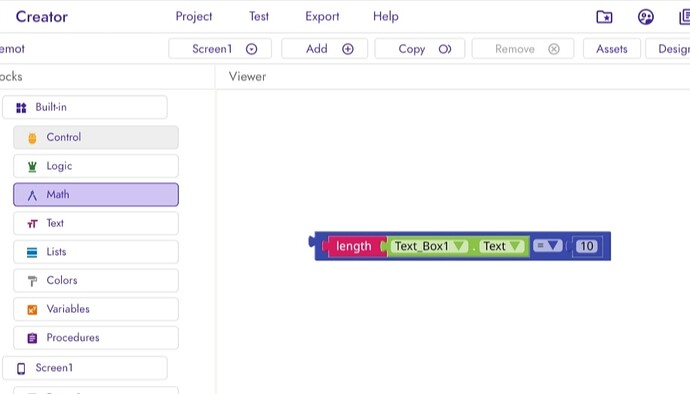Image resolution: width=690 pixels, height=394 pixels.
Task: Click the copy rings icon on Copy button
Action: 445,49
